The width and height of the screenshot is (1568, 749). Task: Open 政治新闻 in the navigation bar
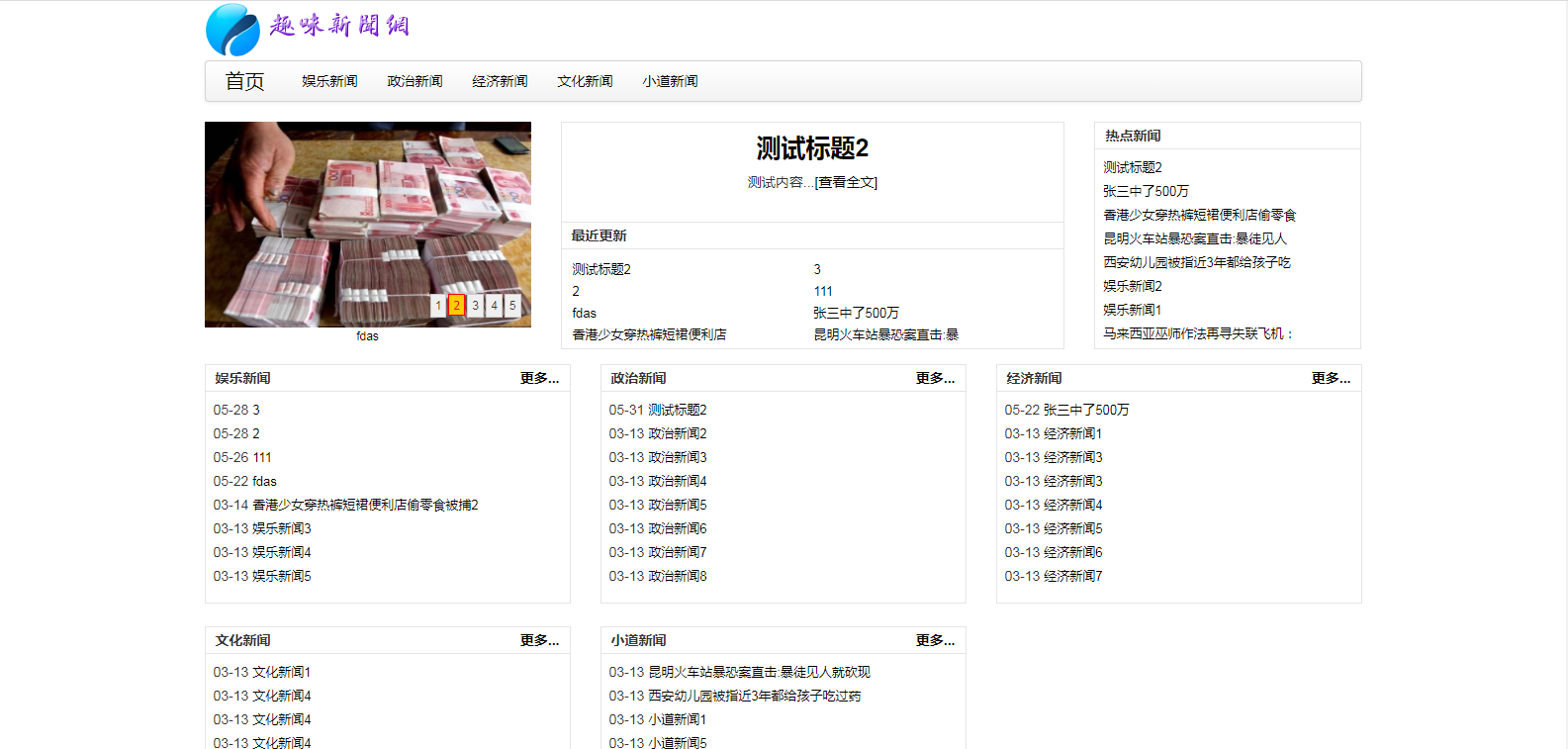415,81
